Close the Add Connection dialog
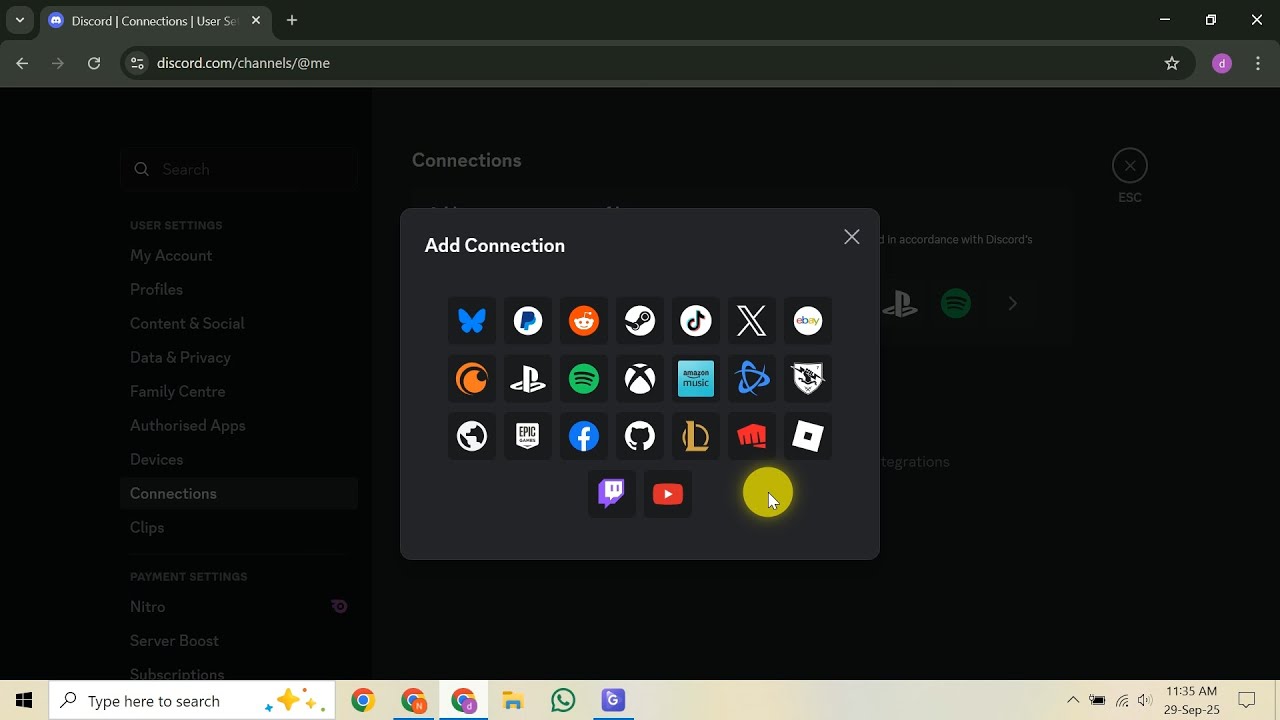The image size is (1280, 720). (x=852, y=237)
